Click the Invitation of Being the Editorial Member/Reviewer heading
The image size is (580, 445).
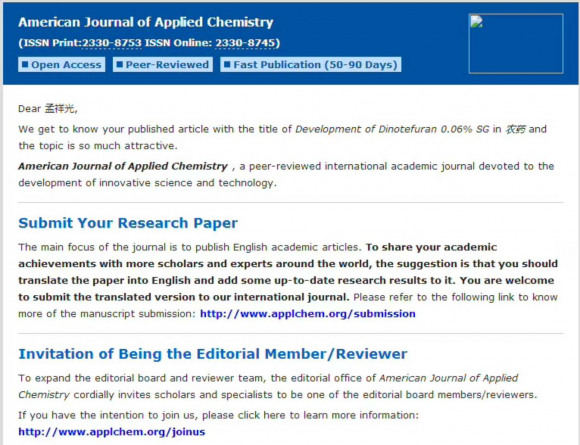click(x=213, y=354)
